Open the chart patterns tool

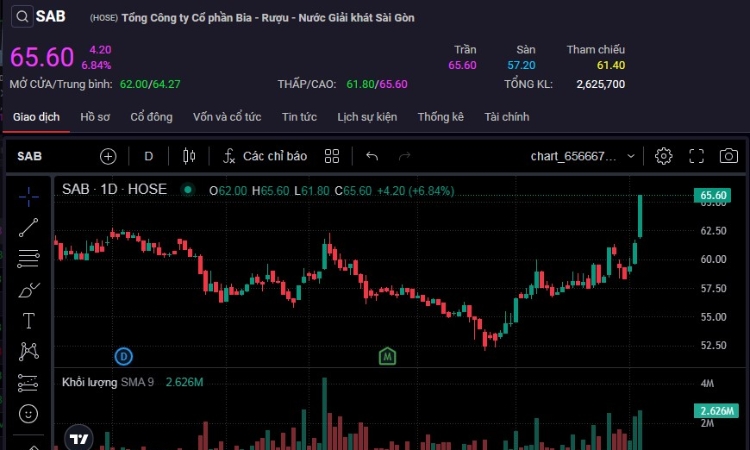(x=29, y=351)
